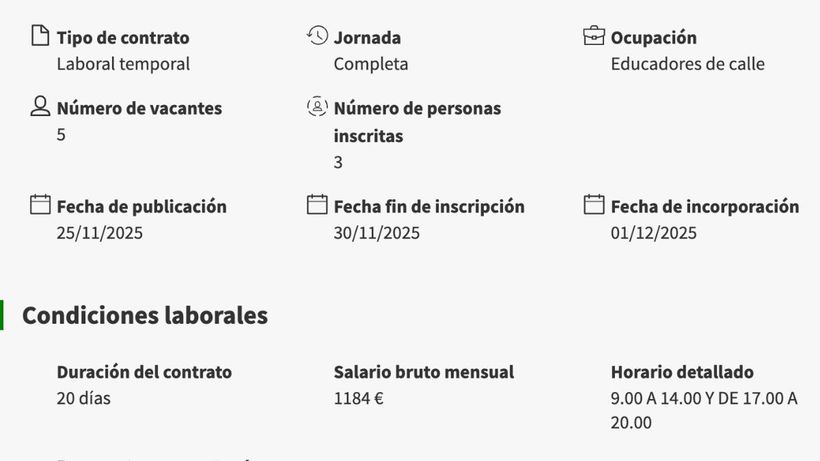Click the document icon beside Tipo de contrato
The image size is (820, 461).
point(40,36)
